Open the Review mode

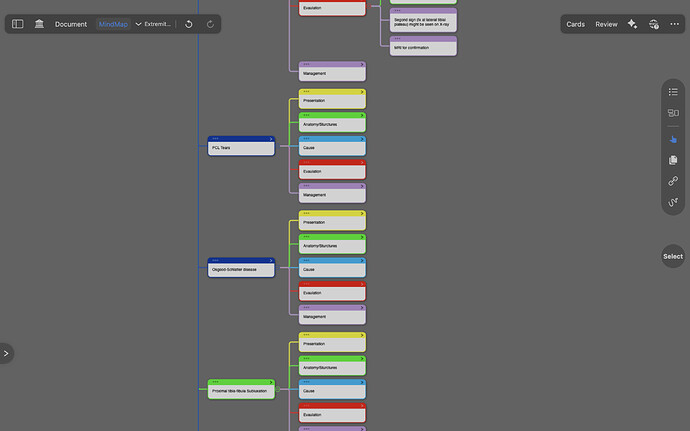[x=606, y=24]
